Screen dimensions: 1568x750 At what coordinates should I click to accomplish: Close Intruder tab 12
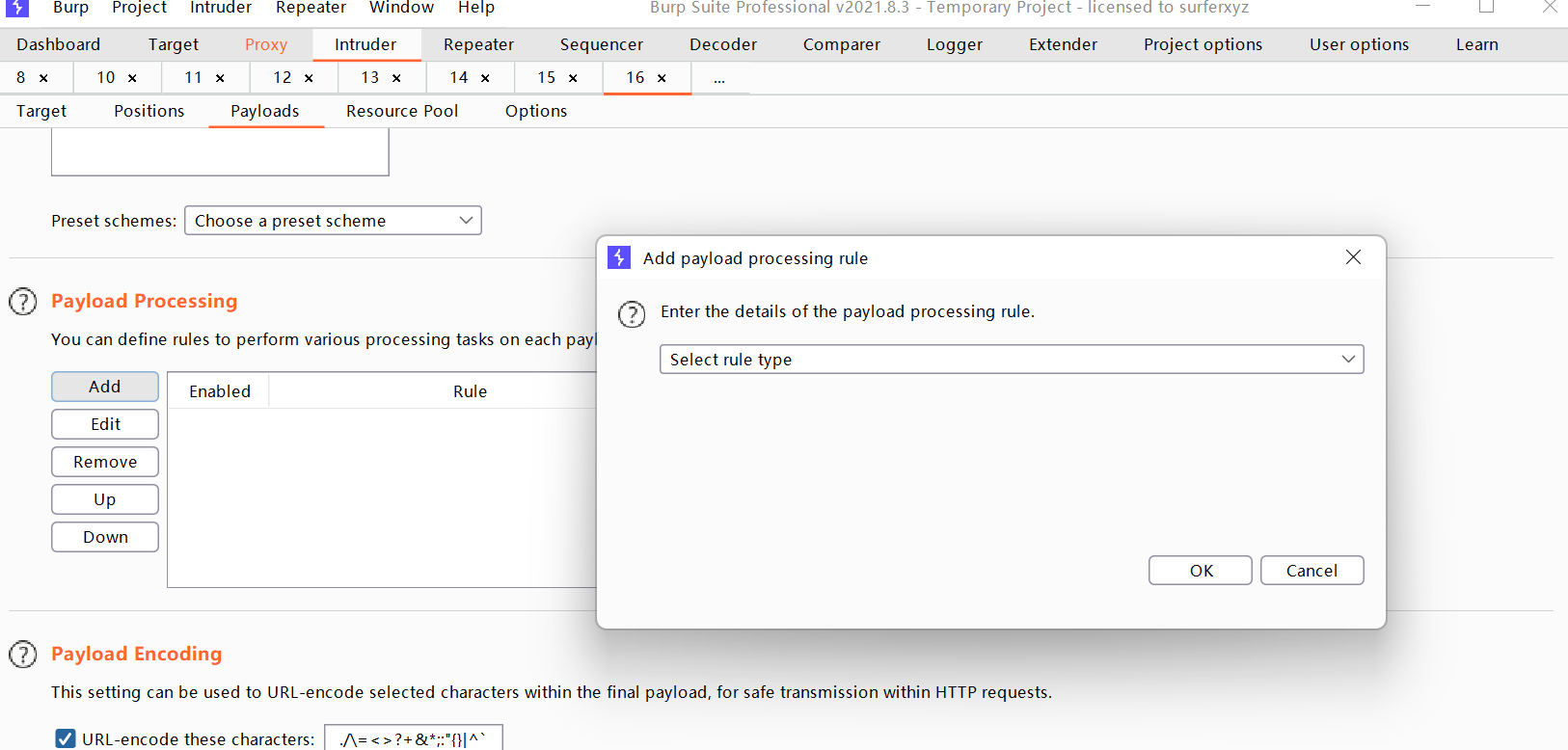(x=309, y=78)
